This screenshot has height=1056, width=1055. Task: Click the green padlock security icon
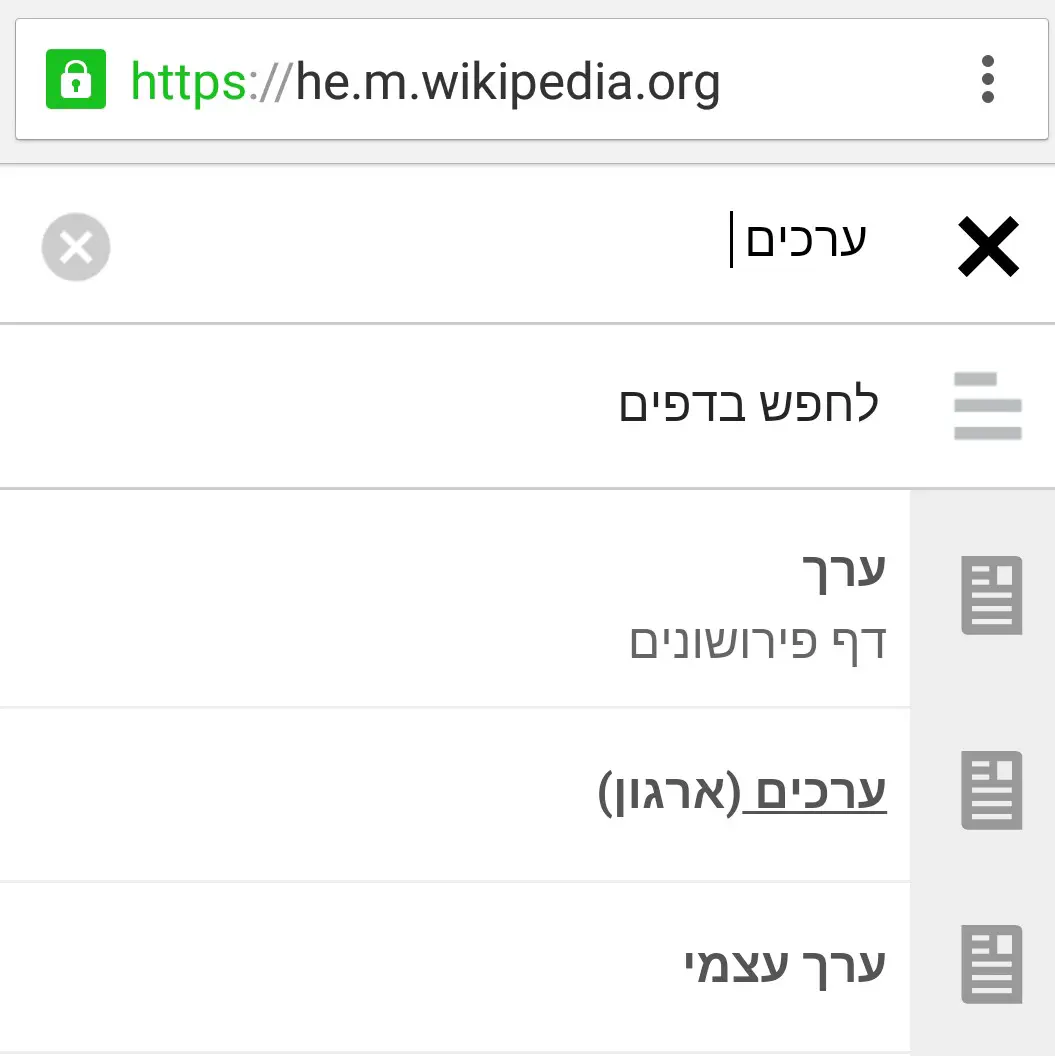click(x=76, y=80)
